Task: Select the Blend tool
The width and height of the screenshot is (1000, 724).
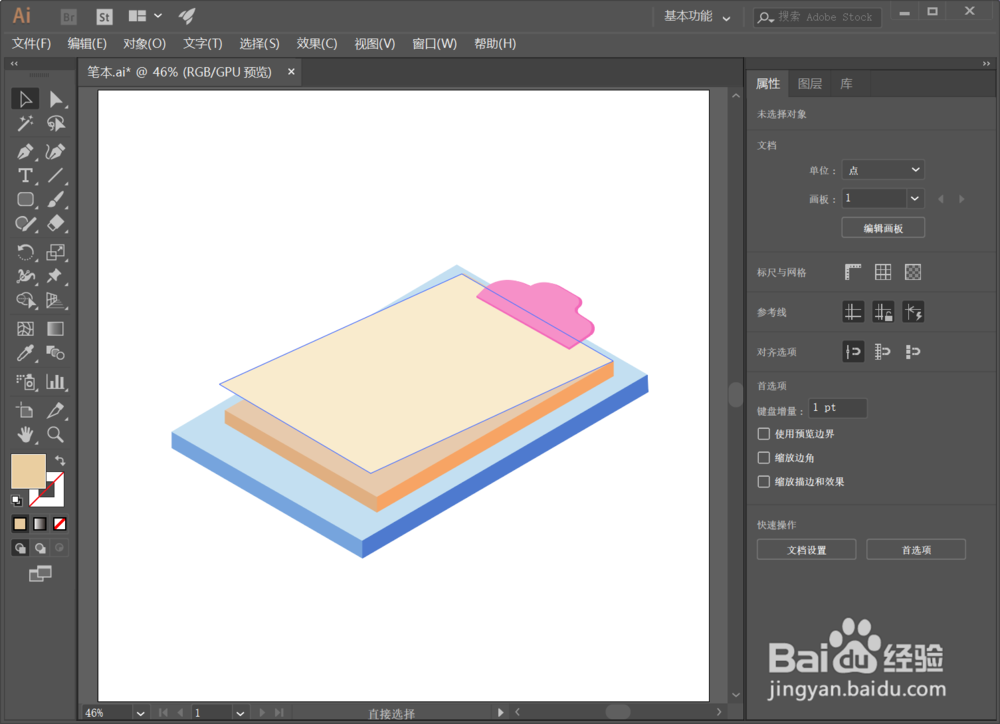Action: tap(55, 353)
